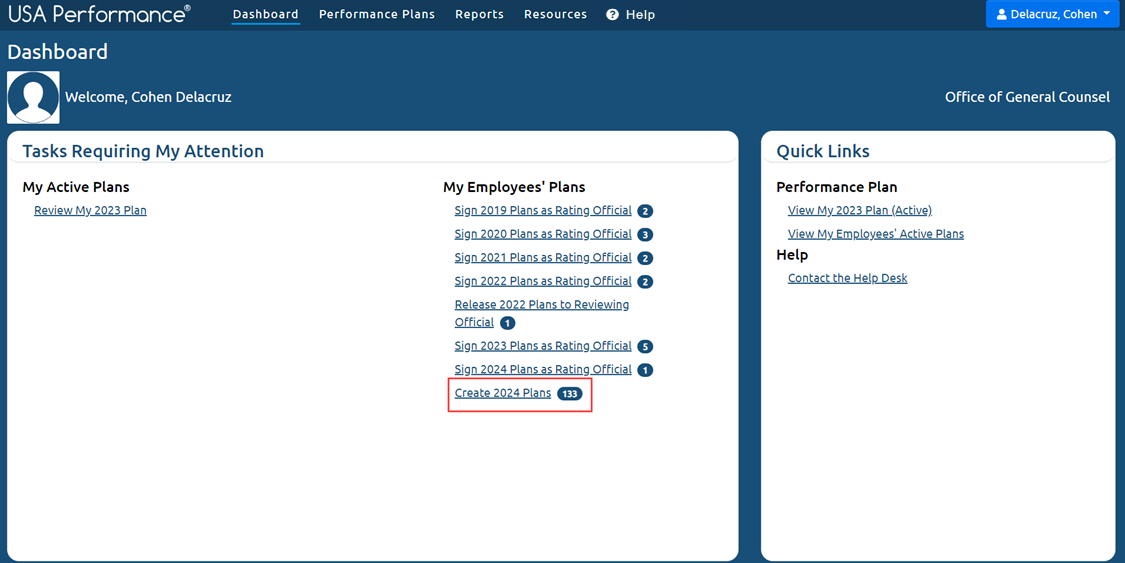1125x563 pixels.
Task: Click the My Employees' Plans heading
Action: click(514, 187)
